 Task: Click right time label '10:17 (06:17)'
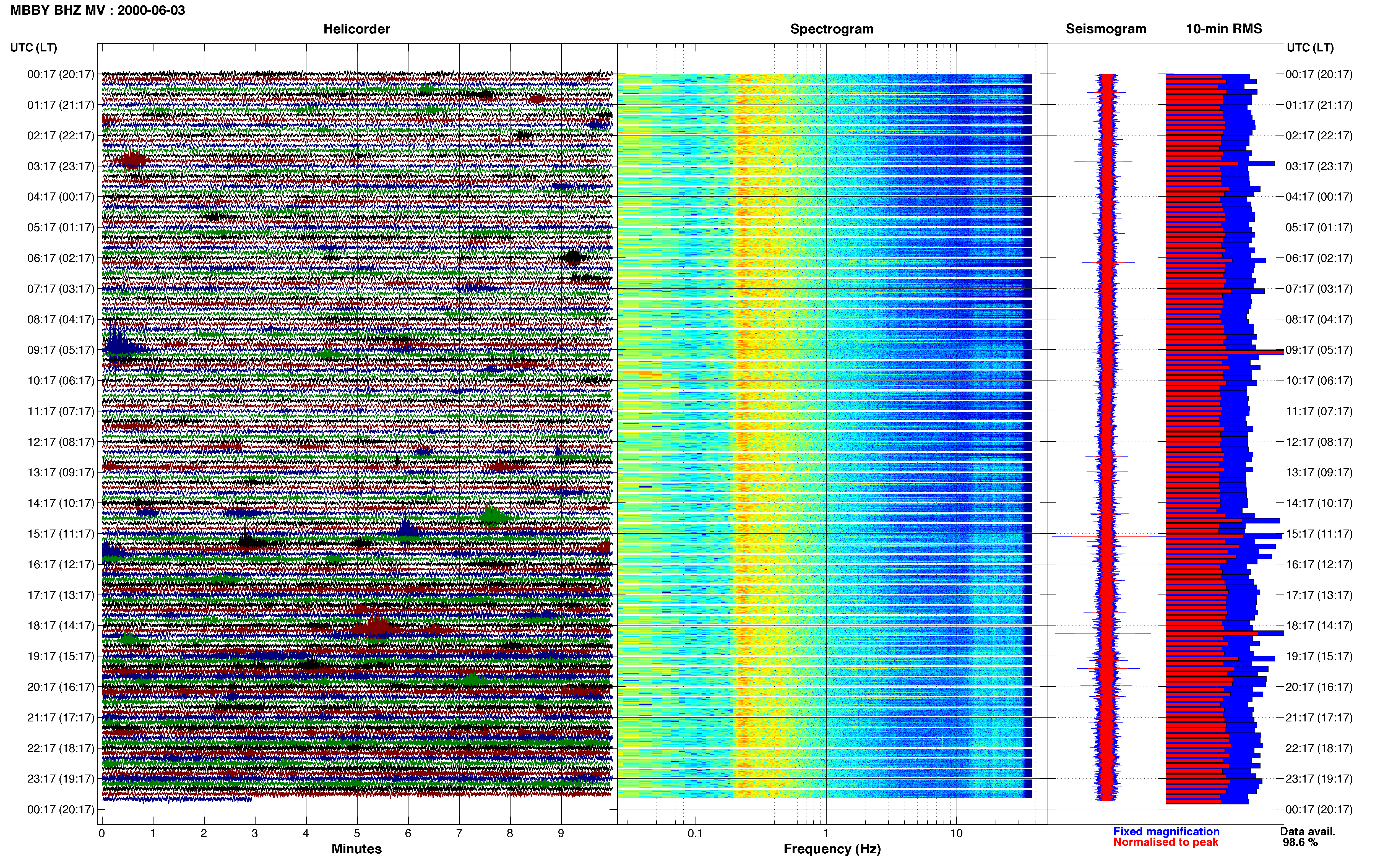pyautogui.click(x=1319, y=380)
